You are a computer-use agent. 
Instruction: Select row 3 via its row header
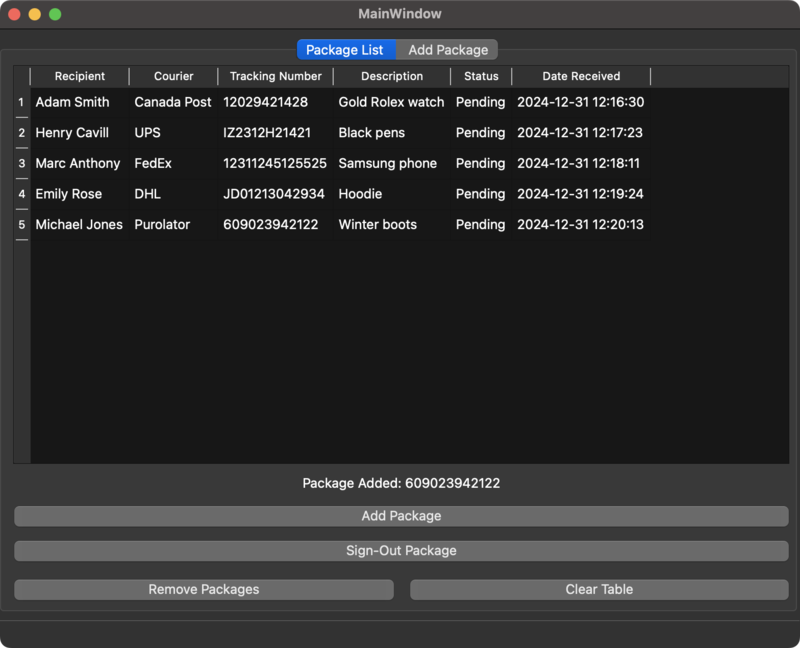tap(21, 163)
